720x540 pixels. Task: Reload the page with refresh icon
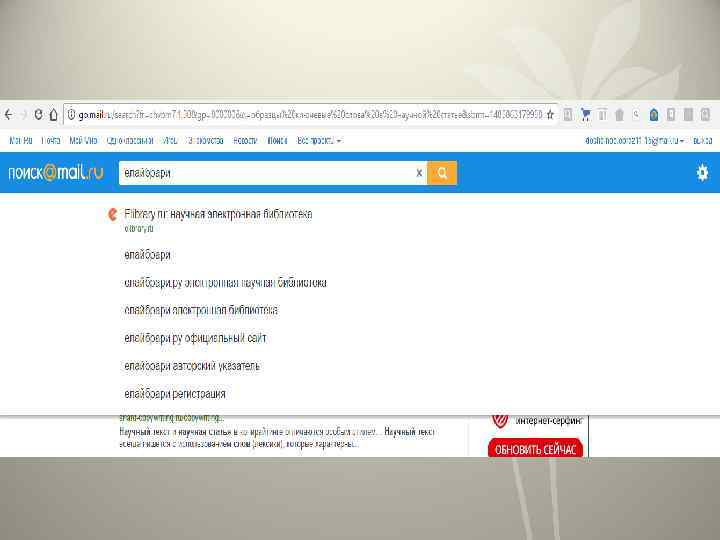tap(39, 114)
